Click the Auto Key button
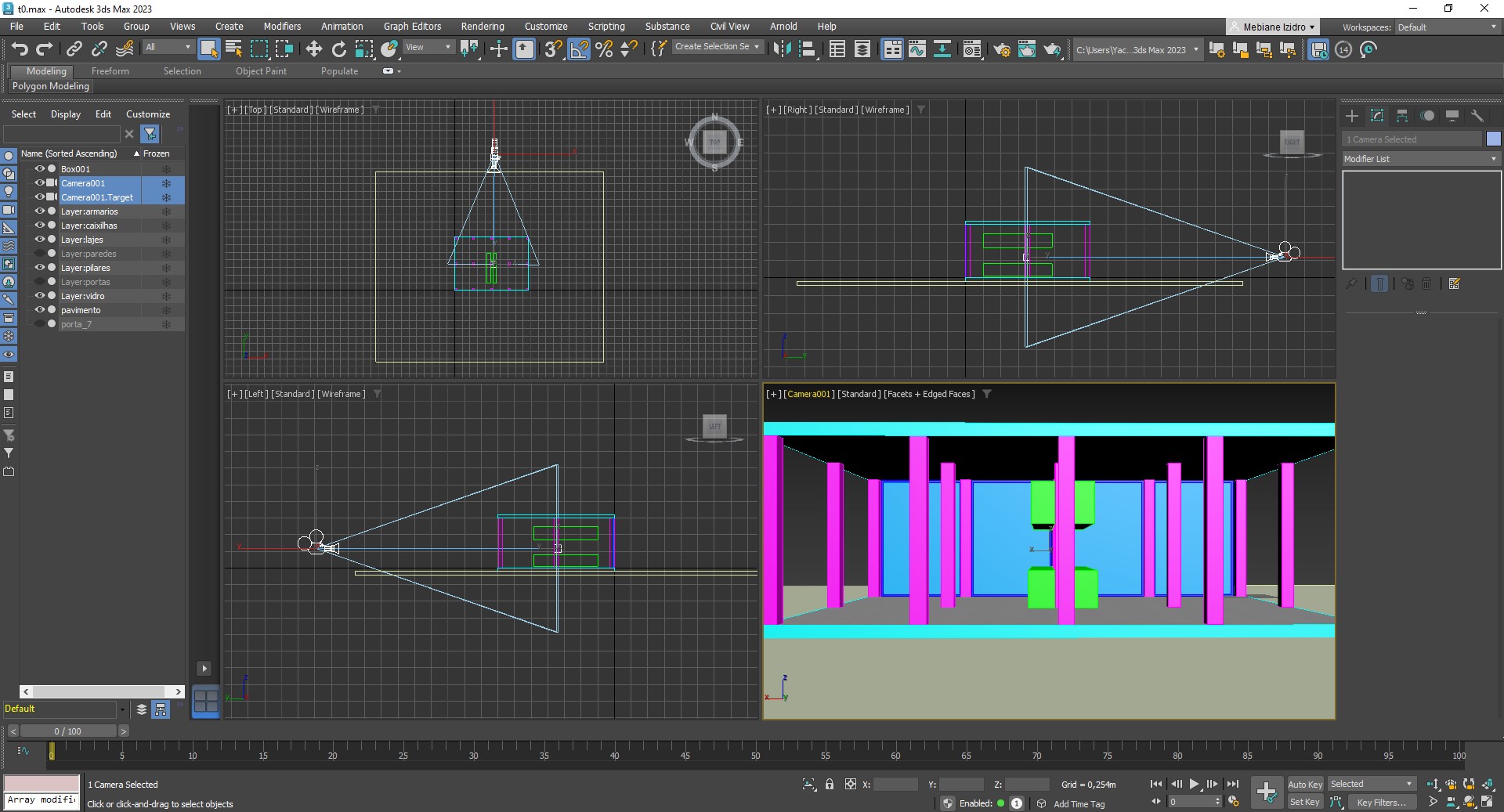The width and height of the screenshot is (1504, 812). pyautogui.click(x=1304, y=784)
